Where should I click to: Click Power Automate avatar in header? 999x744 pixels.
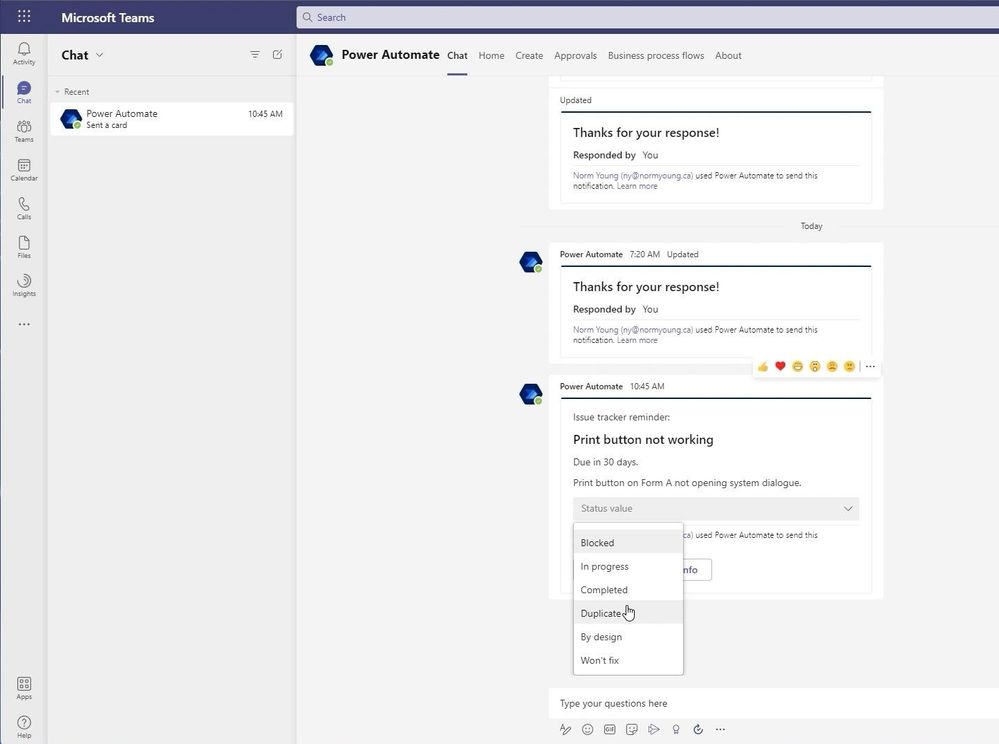pyautogui.click(x=322, y=55)
